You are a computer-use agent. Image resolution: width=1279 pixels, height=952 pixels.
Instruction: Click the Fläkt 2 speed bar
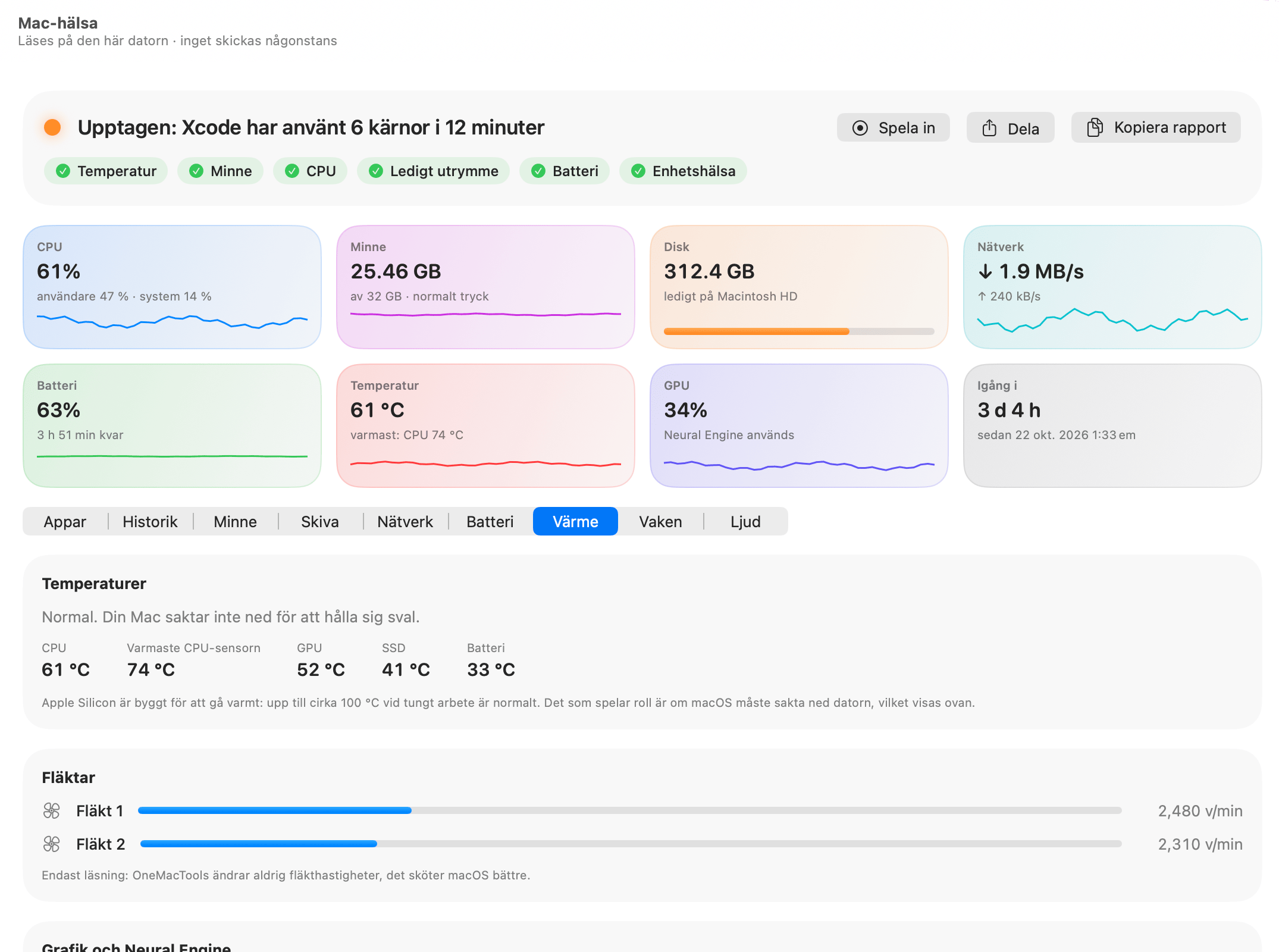[631, 844]
